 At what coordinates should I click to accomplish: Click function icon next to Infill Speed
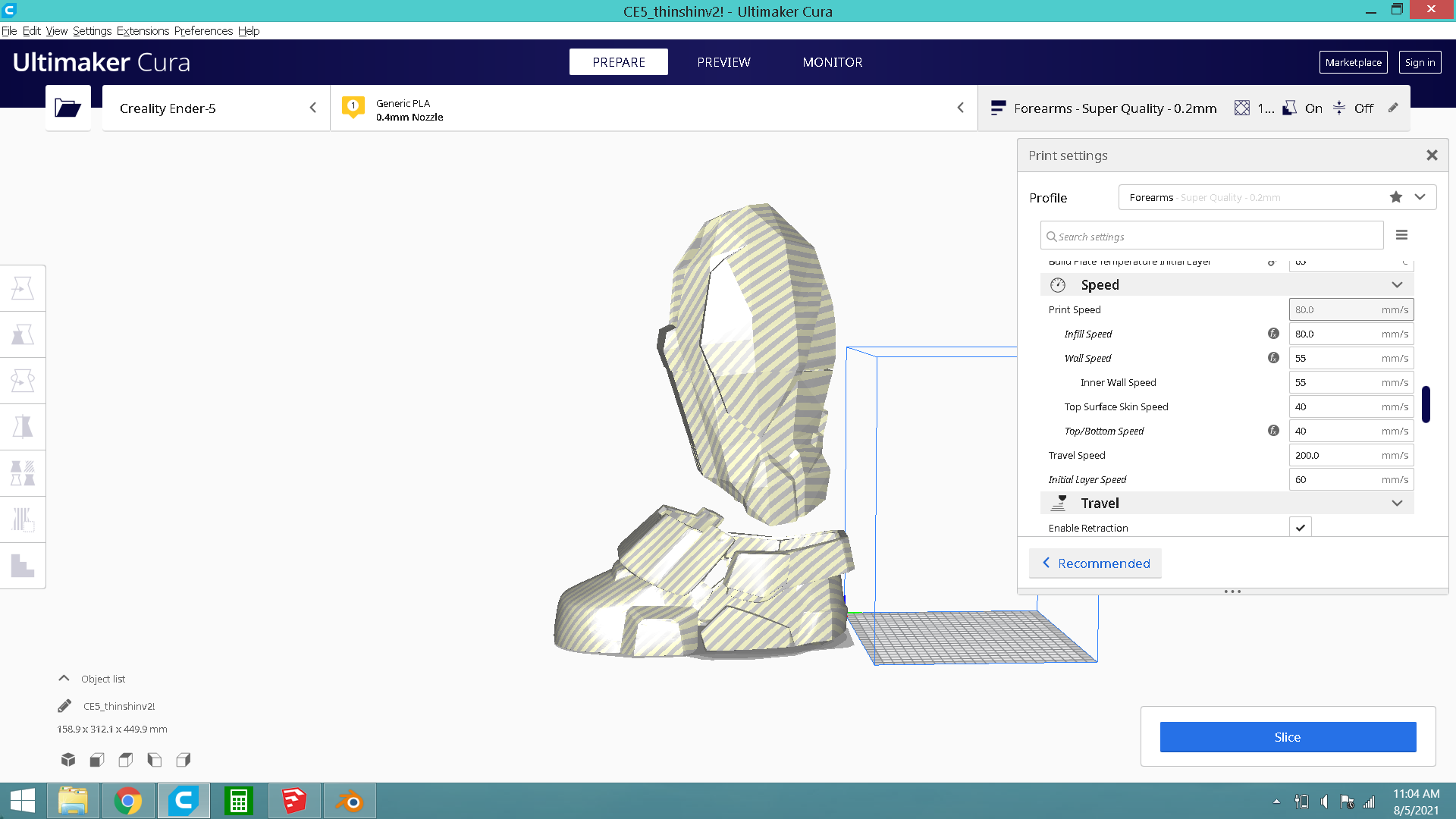click(x=1273, y=334)
